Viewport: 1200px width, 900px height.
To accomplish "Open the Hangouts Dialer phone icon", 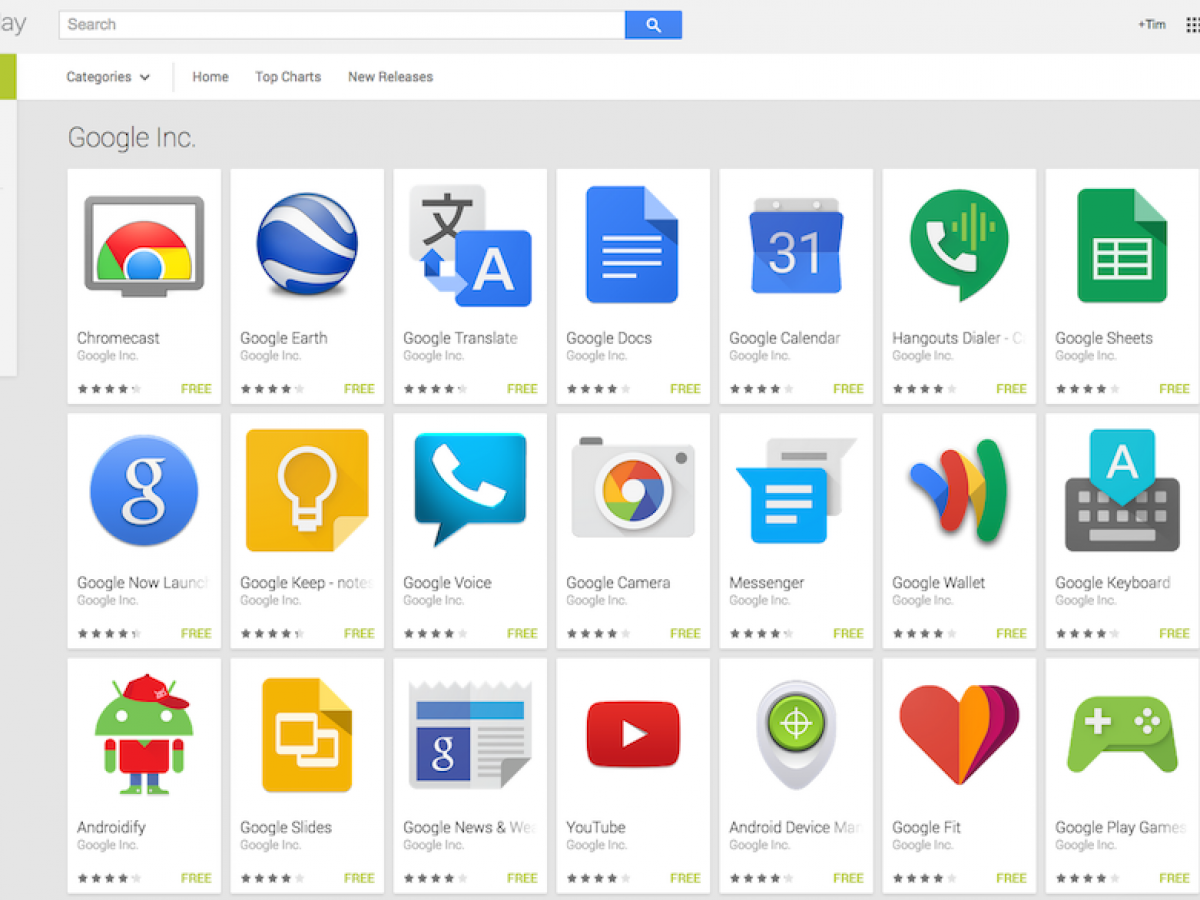I will coord(959,245).
